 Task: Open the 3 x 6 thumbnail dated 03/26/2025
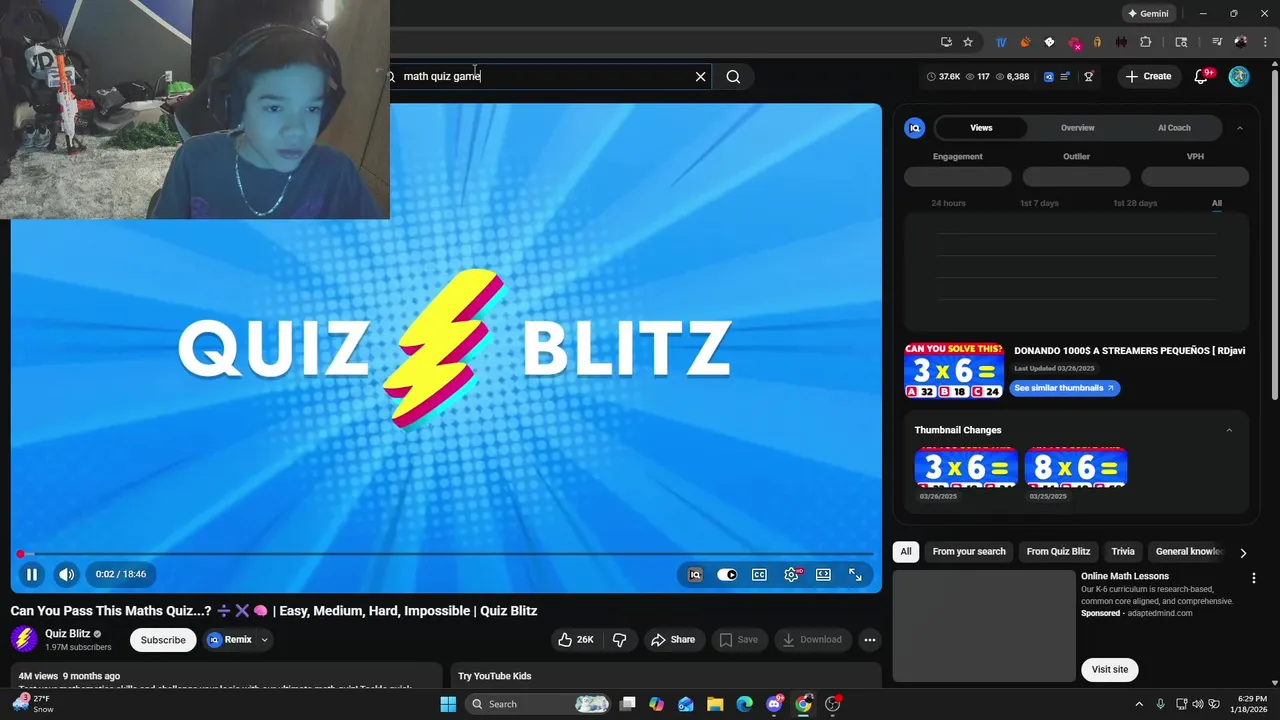[966, 468]
